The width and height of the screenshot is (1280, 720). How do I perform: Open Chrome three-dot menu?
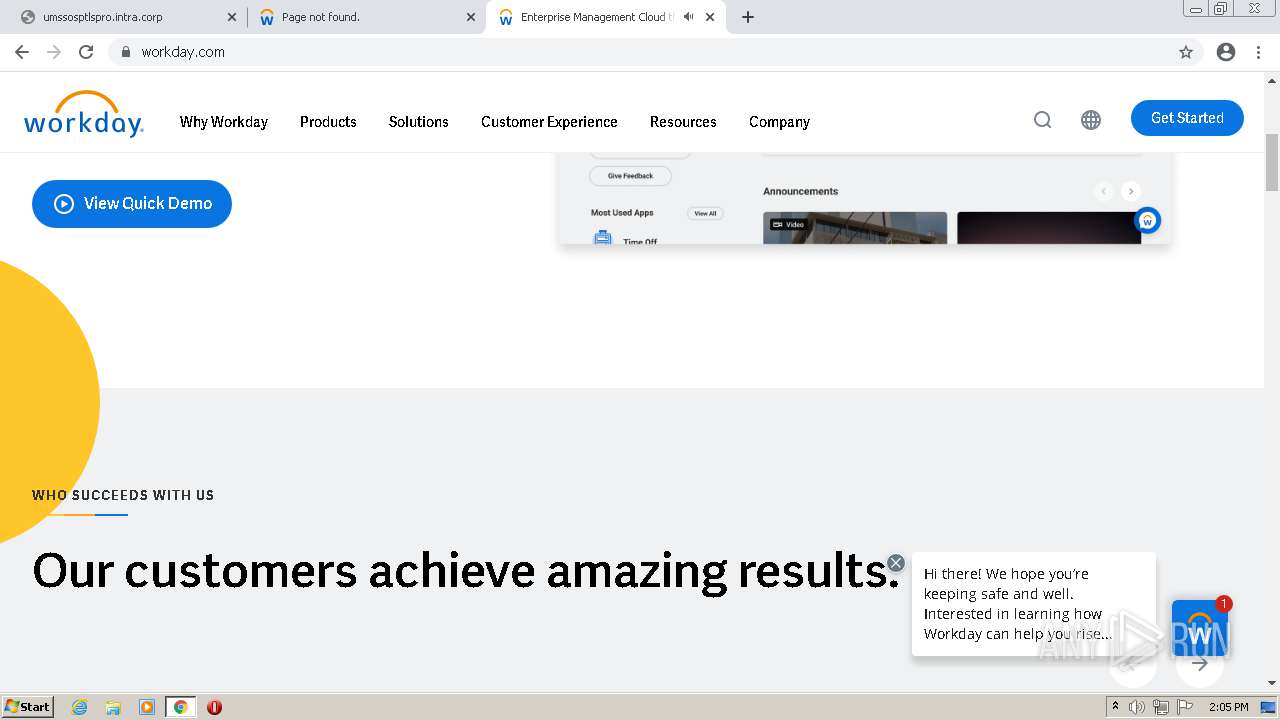click(x=1258, y=52)
